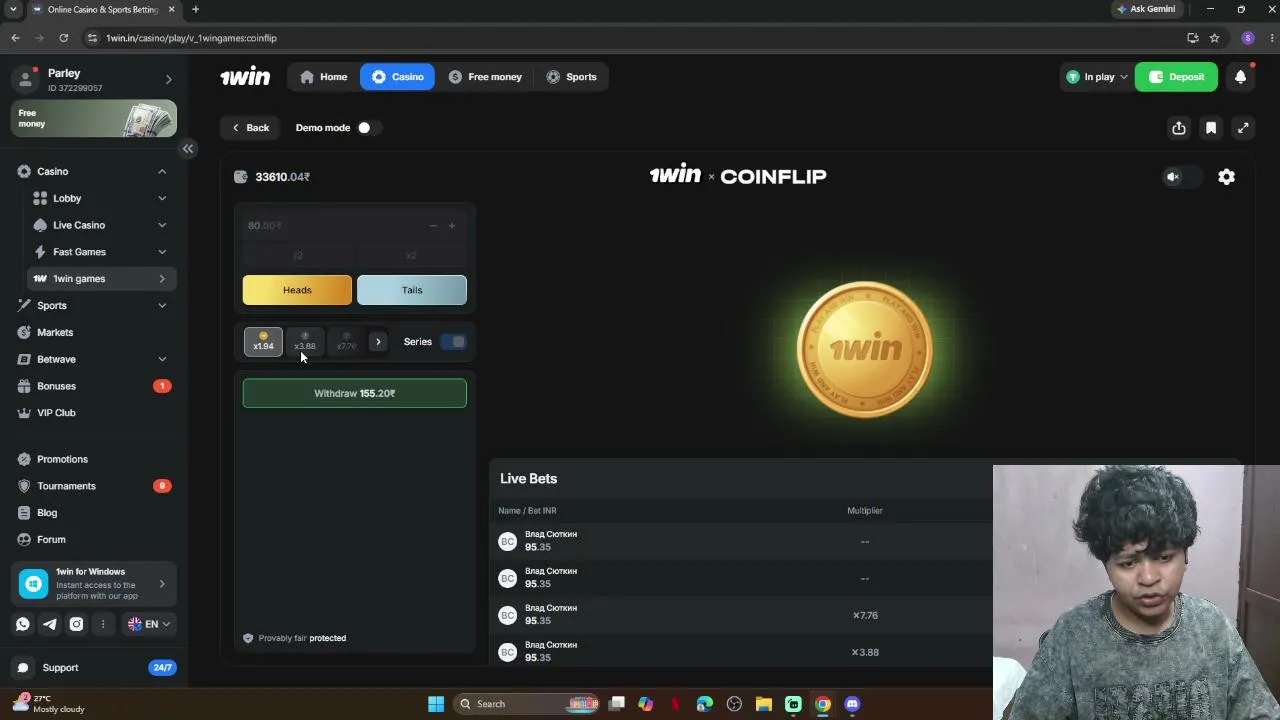Click the wallet balance icon
Viewport: 1280px width, 720px height.
point(240,177)
